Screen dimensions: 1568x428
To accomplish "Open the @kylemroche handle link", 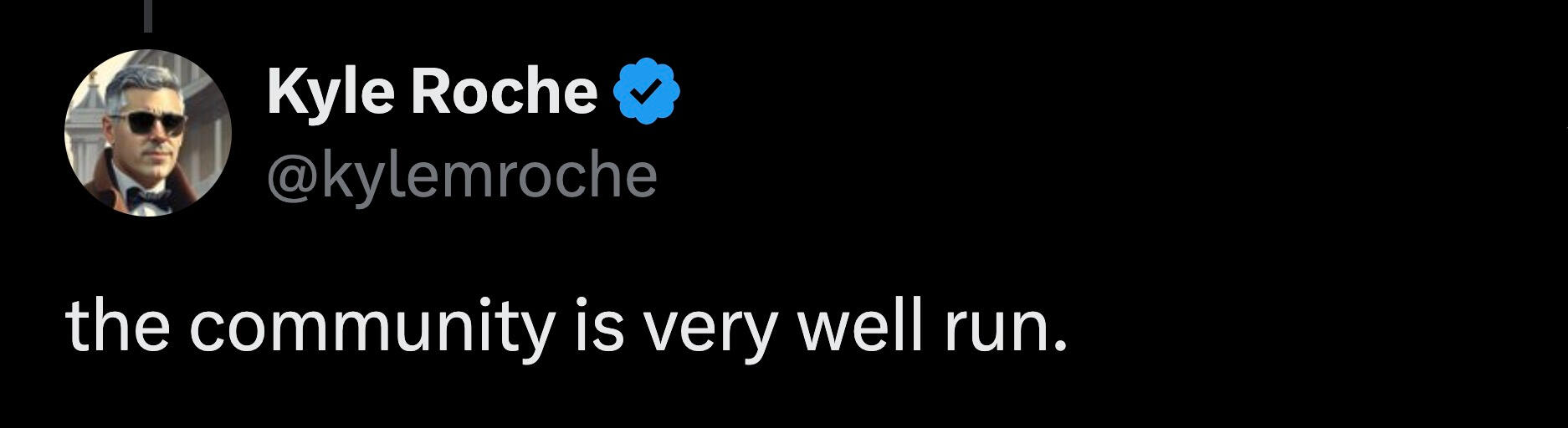I will (462, 175).
